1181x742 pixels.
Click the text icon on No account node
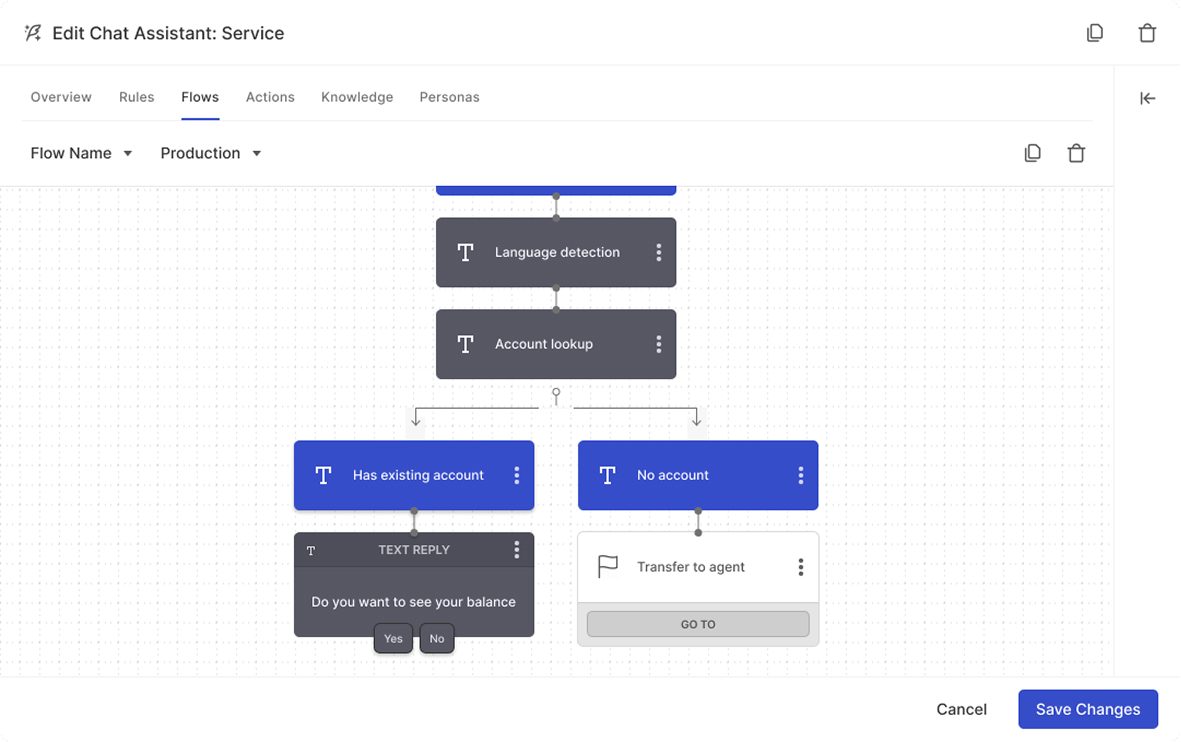607,475
